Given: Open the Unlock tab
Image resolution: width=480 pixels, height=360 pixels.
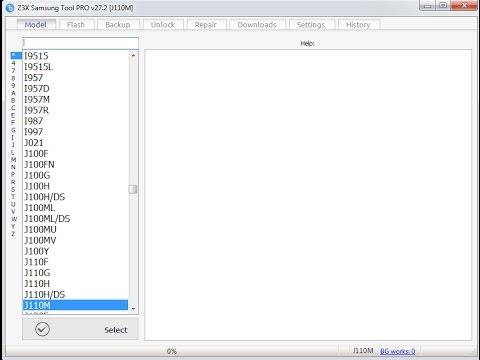Looking at the screenshot, I should click(163, 25).
